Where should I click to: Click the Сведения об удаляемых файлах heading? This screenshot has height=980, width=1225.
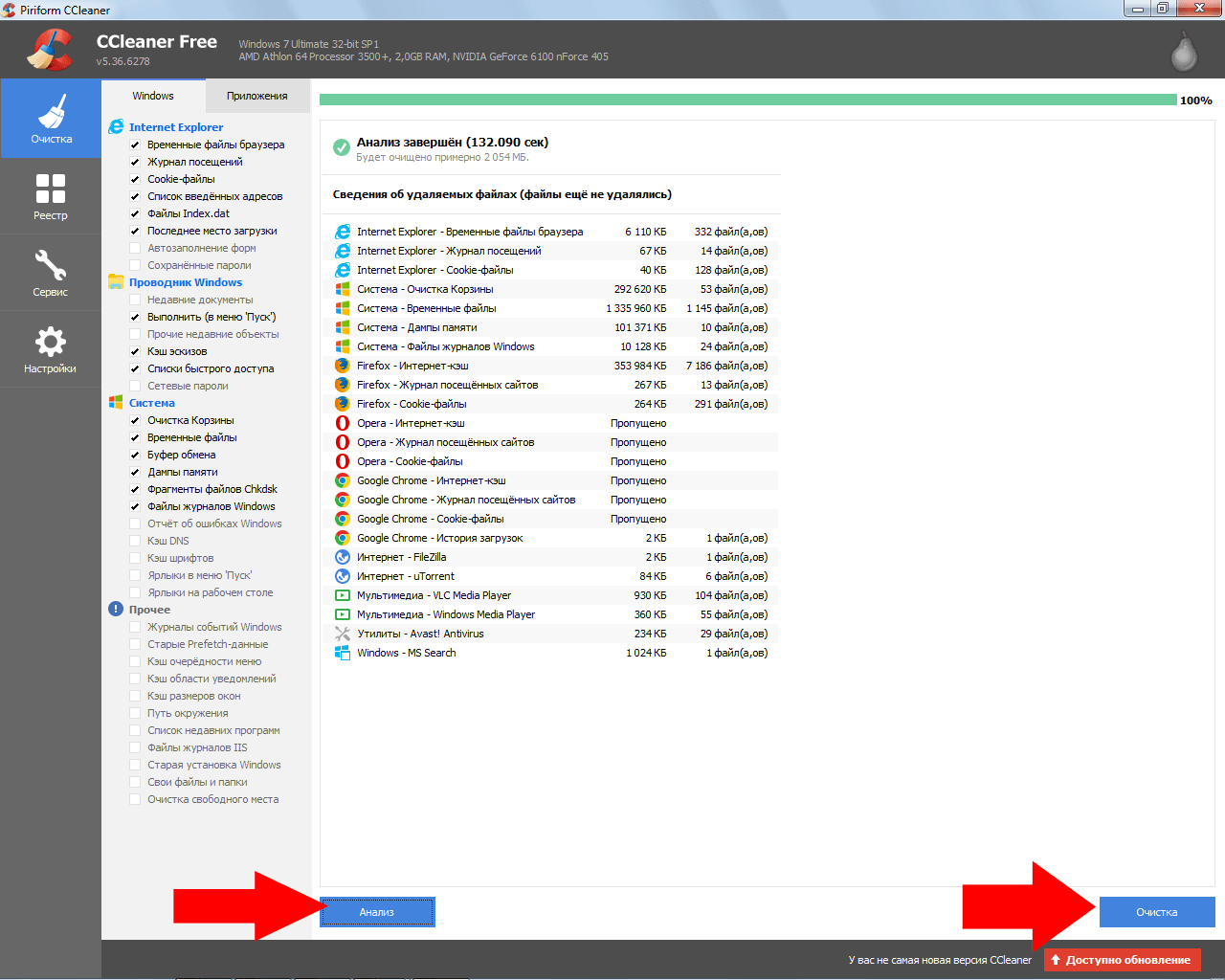click(502, 193)
